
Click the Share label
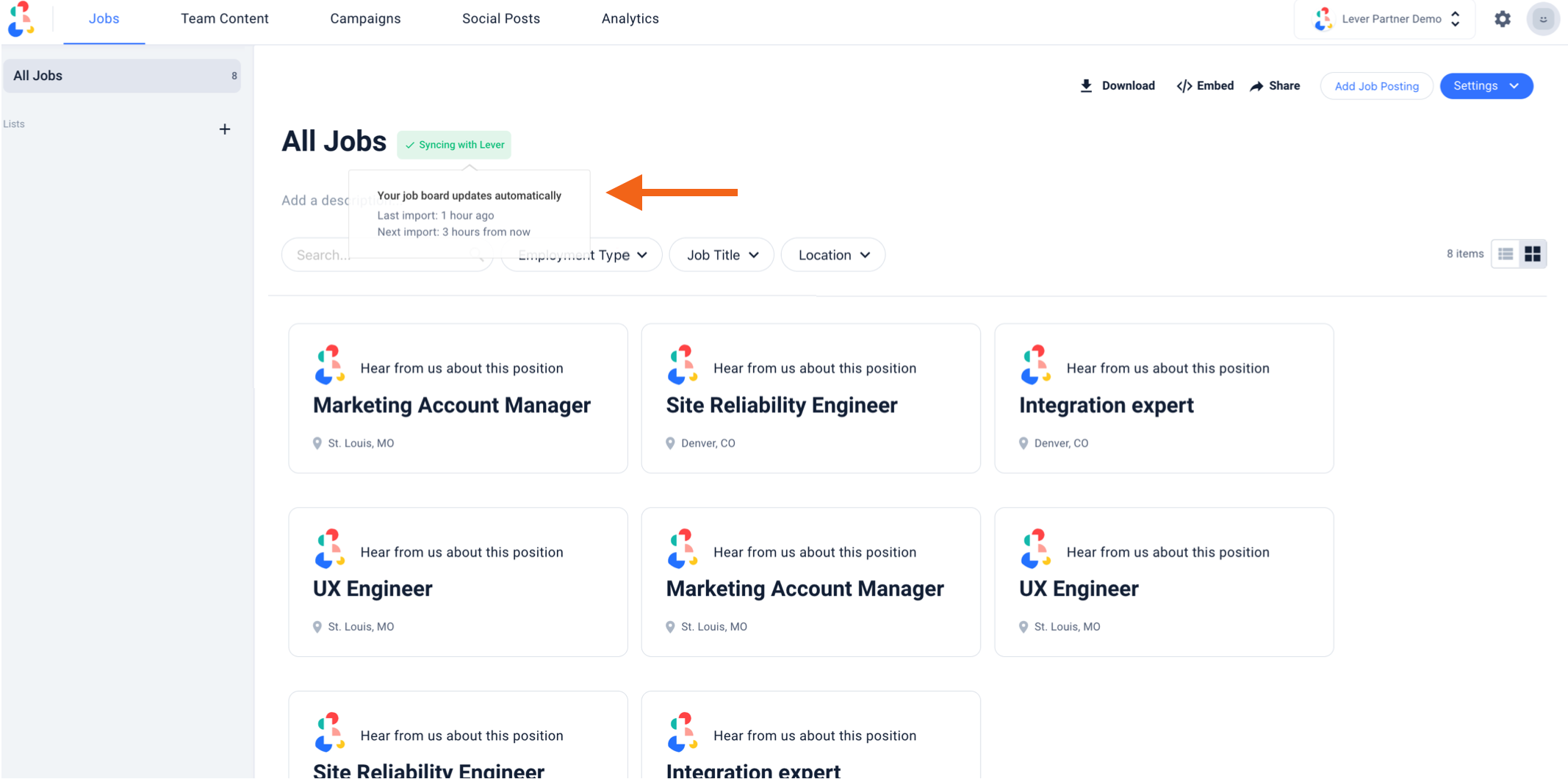[x=1284, y=86]
